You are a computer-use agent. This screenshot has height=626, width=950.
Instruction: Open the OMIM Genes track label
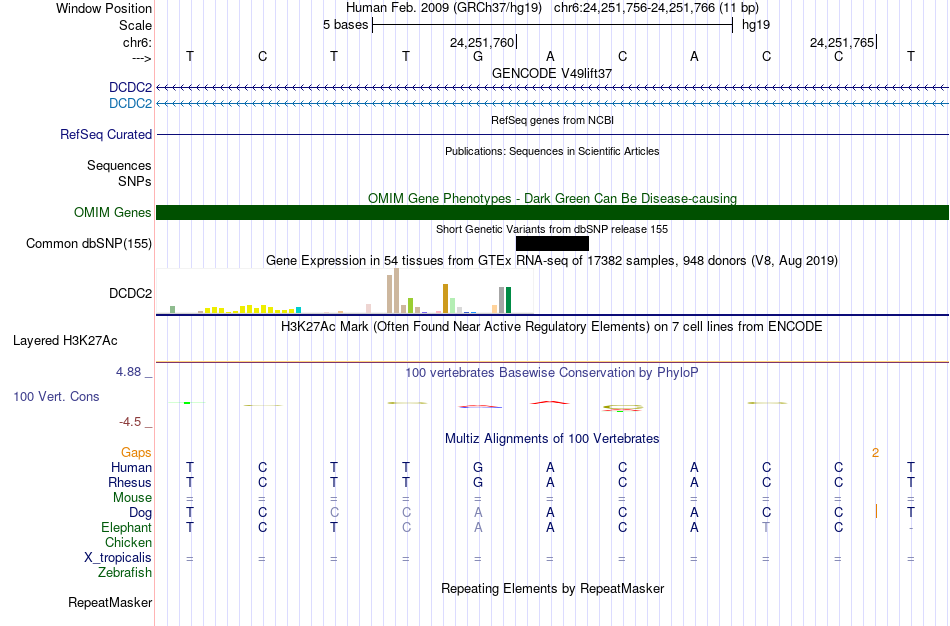[113, 213]
